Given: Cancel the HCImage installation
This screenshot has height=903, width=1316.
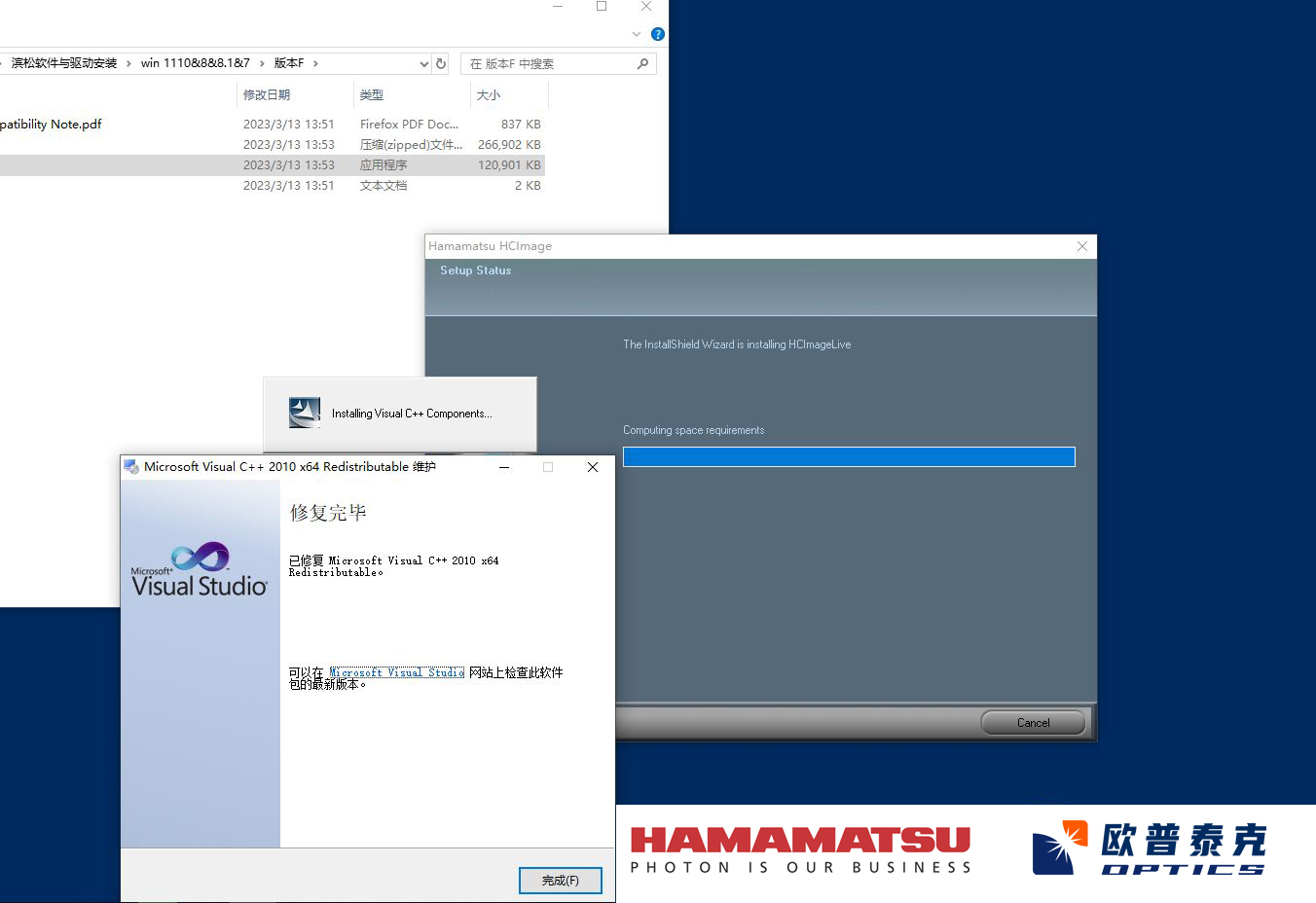Looking at the screenshot, I should [1033, 722].
